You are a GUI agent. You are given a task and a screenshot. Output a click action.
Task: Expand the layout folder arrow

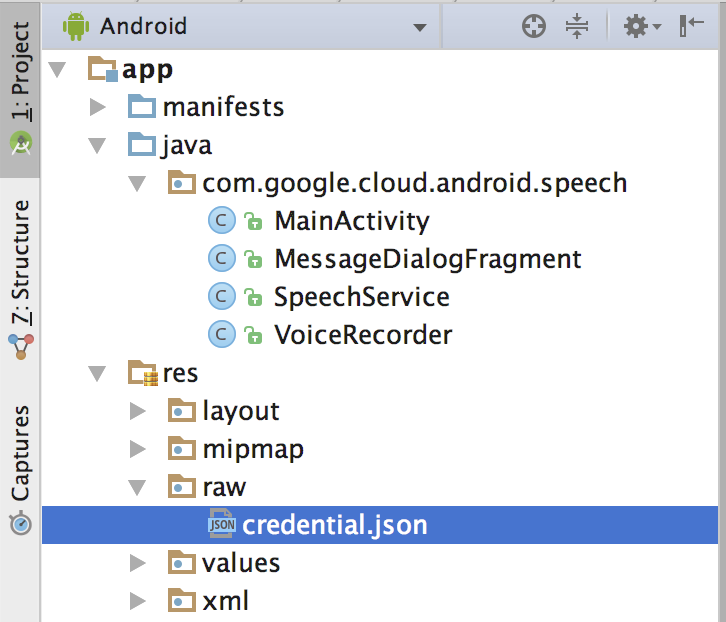[x=138, y=411]
